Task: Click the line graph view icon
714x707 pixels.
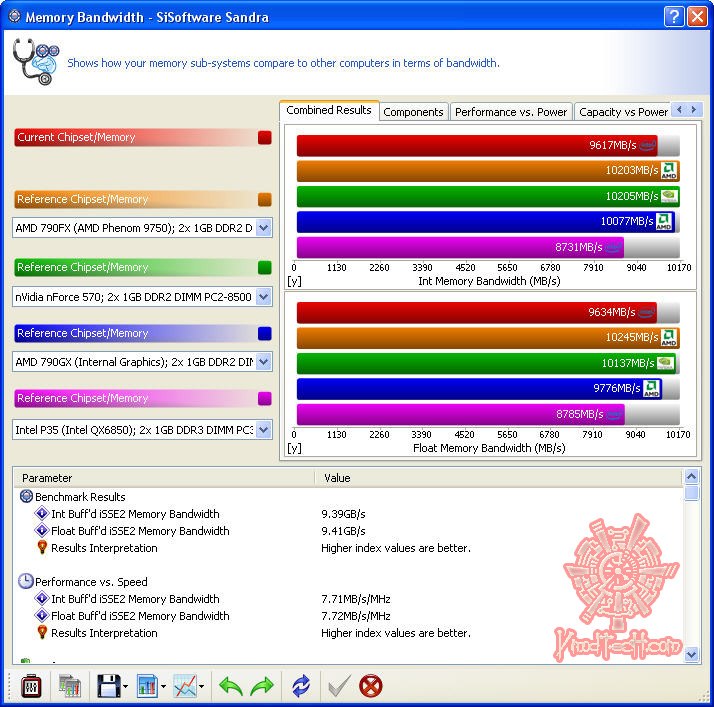Action: (185, 686)
